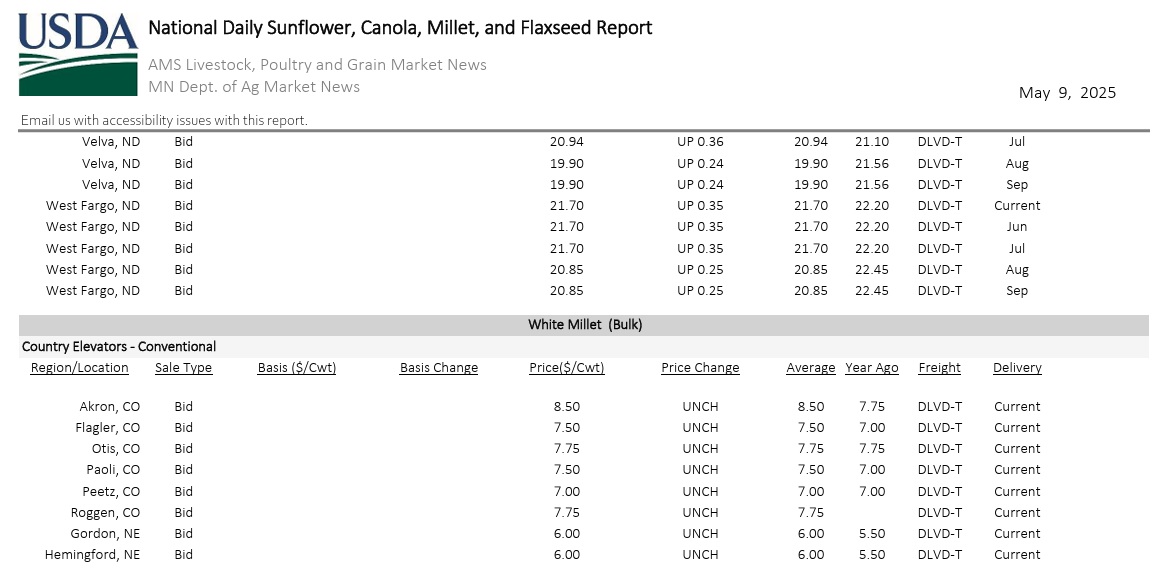Select the Country Elevators - Conventional heading
This screenshot has height=577, width=1150.
[x=119, y=347]
